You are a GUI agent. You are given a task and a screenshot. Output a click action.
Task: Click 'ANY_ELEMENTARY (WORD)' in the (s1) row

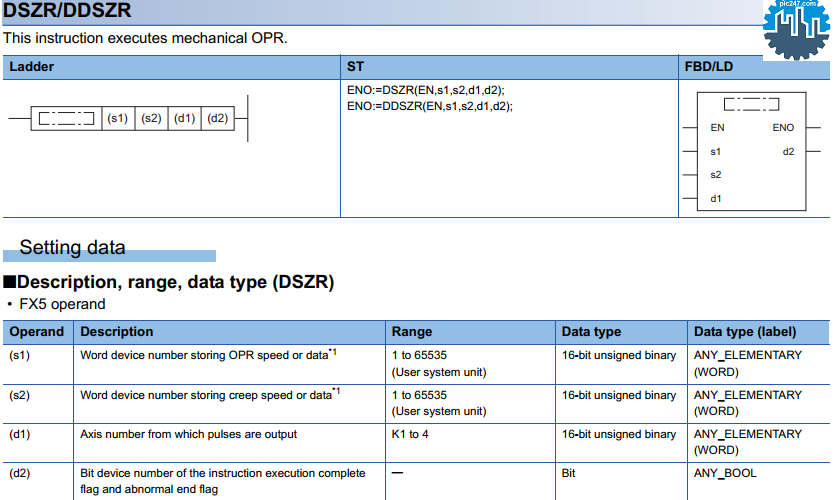tap(748, 363)
